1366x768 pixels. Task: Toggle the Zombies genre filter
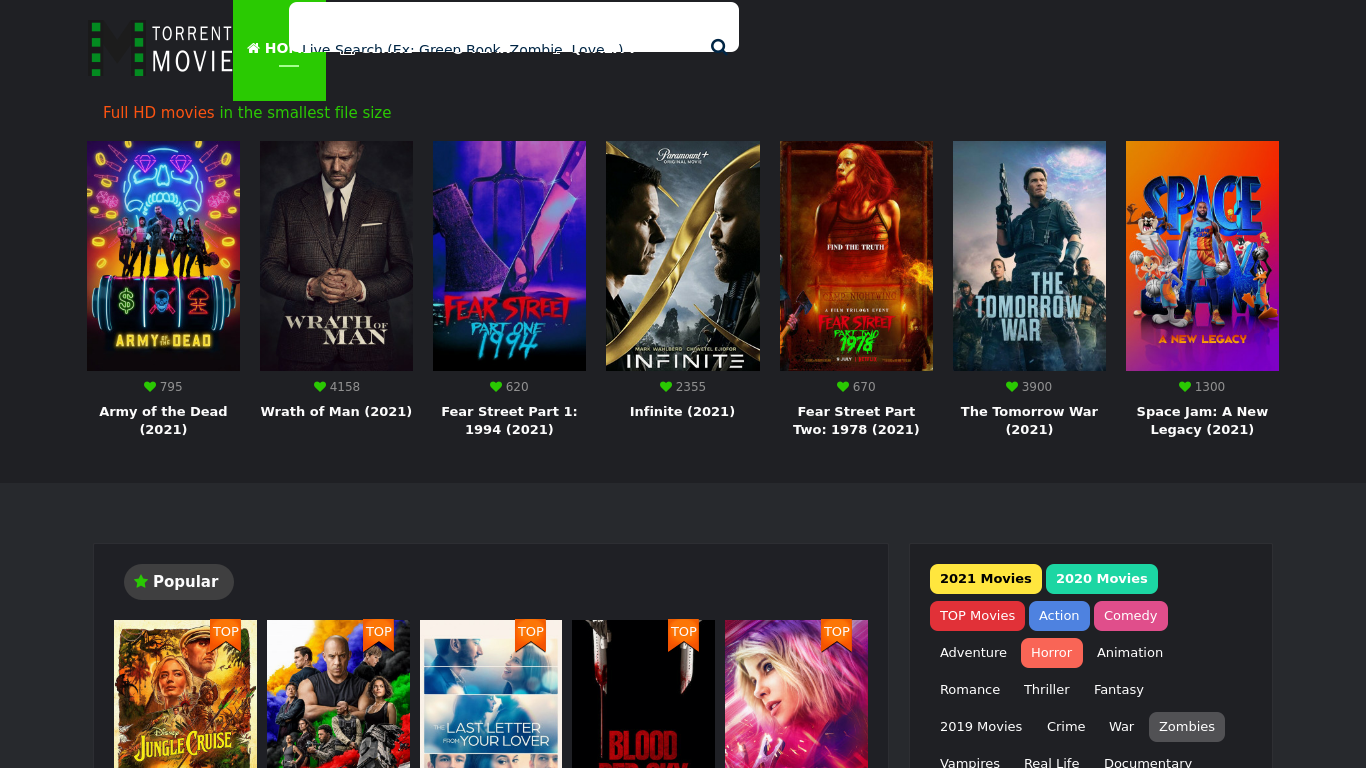1186,727
